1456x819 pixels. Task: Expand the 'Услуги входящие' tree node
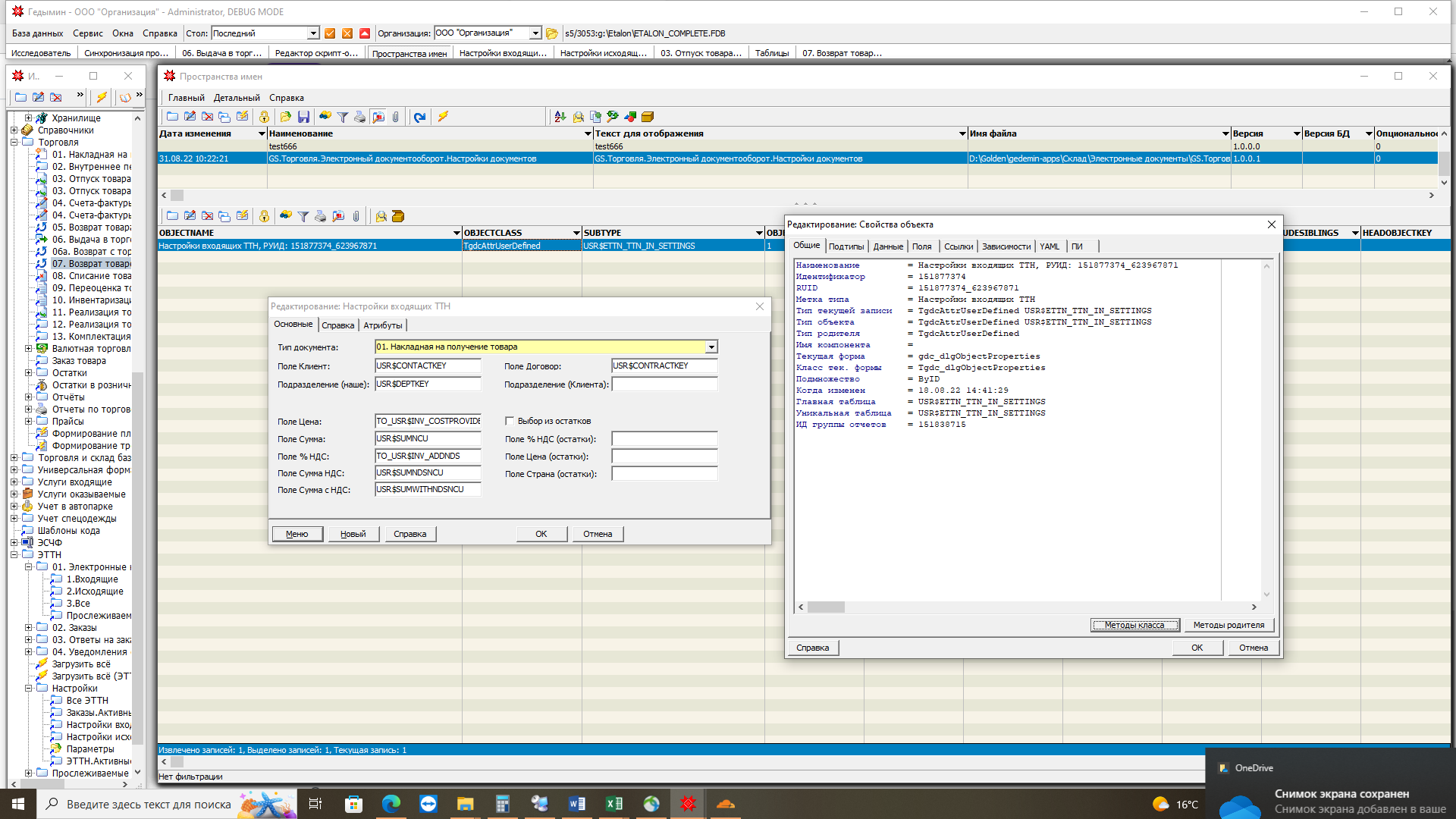(x=14, y=482)
